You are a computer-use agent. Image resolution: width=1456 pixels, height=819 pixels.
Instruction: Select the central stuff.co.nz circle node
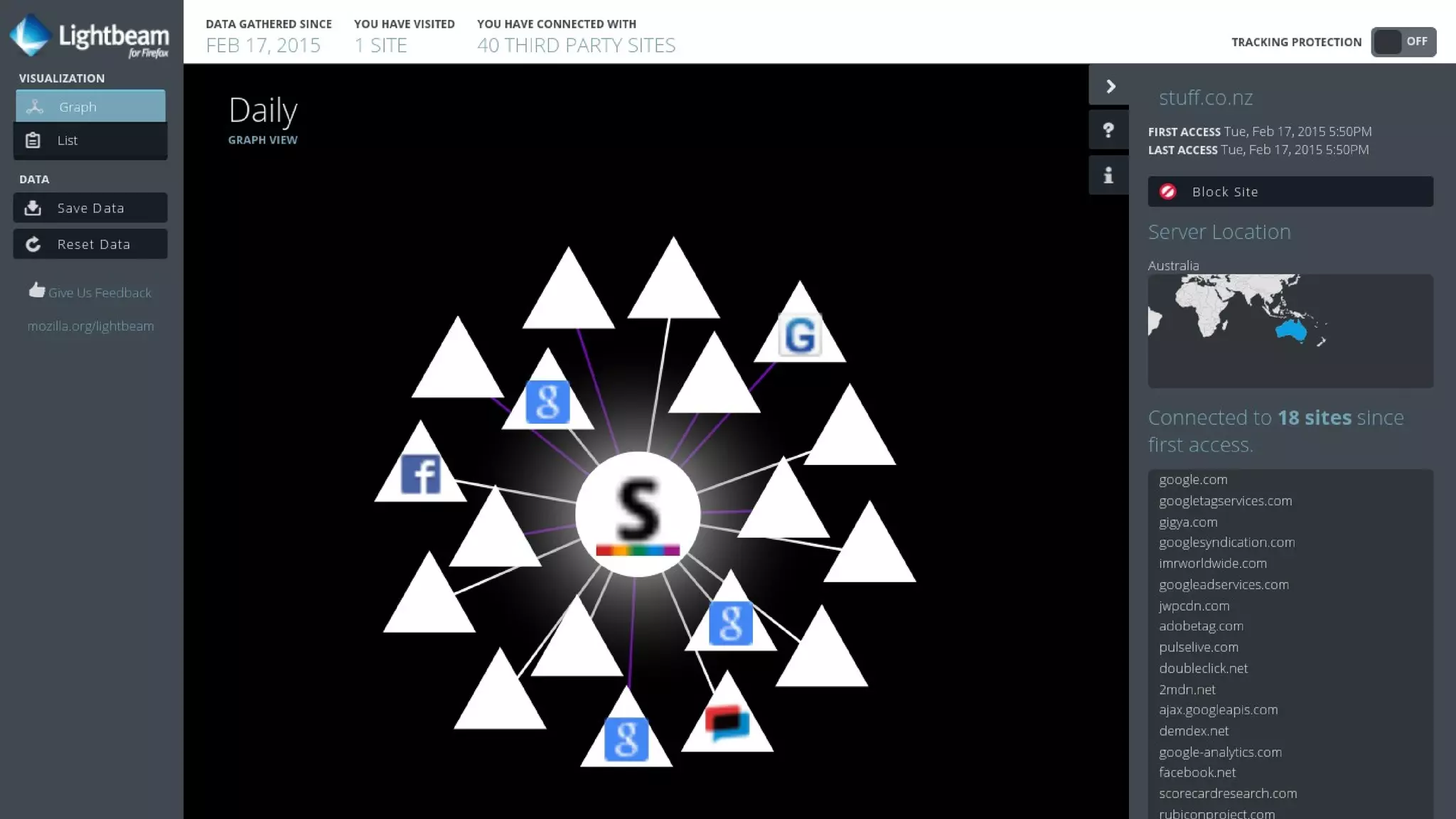pos(638,514)
